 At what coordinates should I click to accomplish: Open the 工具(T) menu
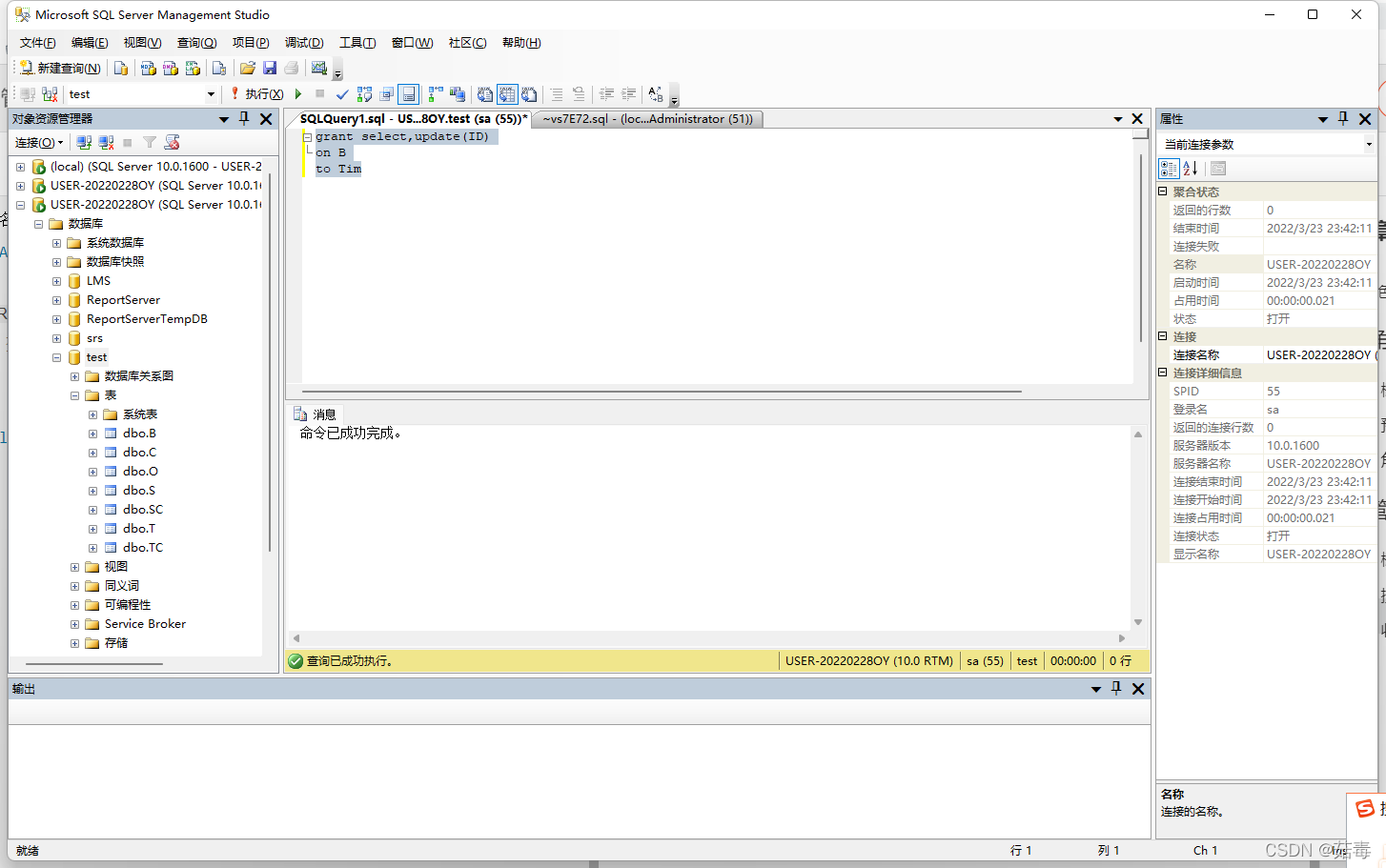[357, 43]
